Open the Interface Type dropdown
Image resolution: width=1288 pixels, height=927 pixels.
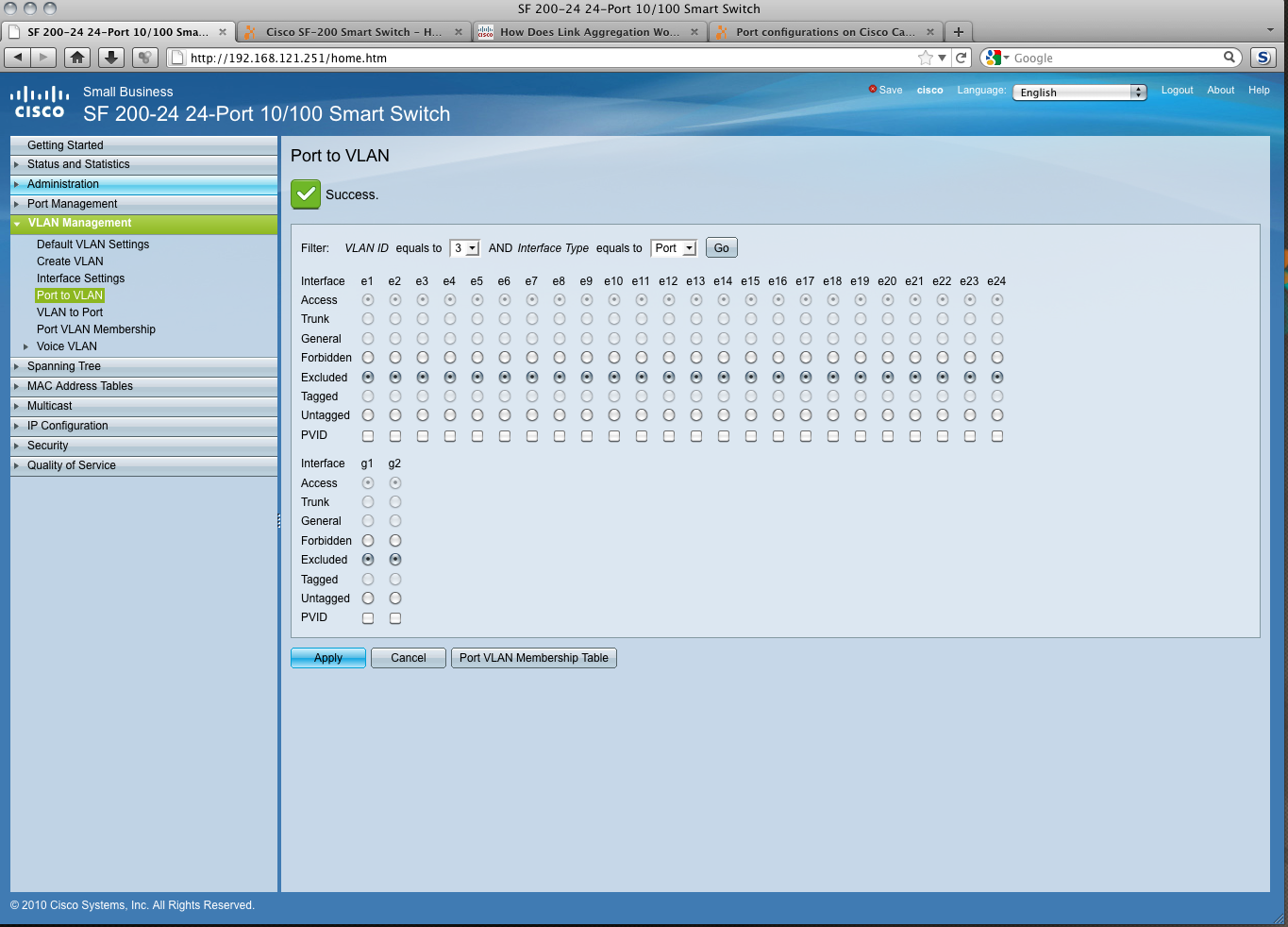coord(674,248)
